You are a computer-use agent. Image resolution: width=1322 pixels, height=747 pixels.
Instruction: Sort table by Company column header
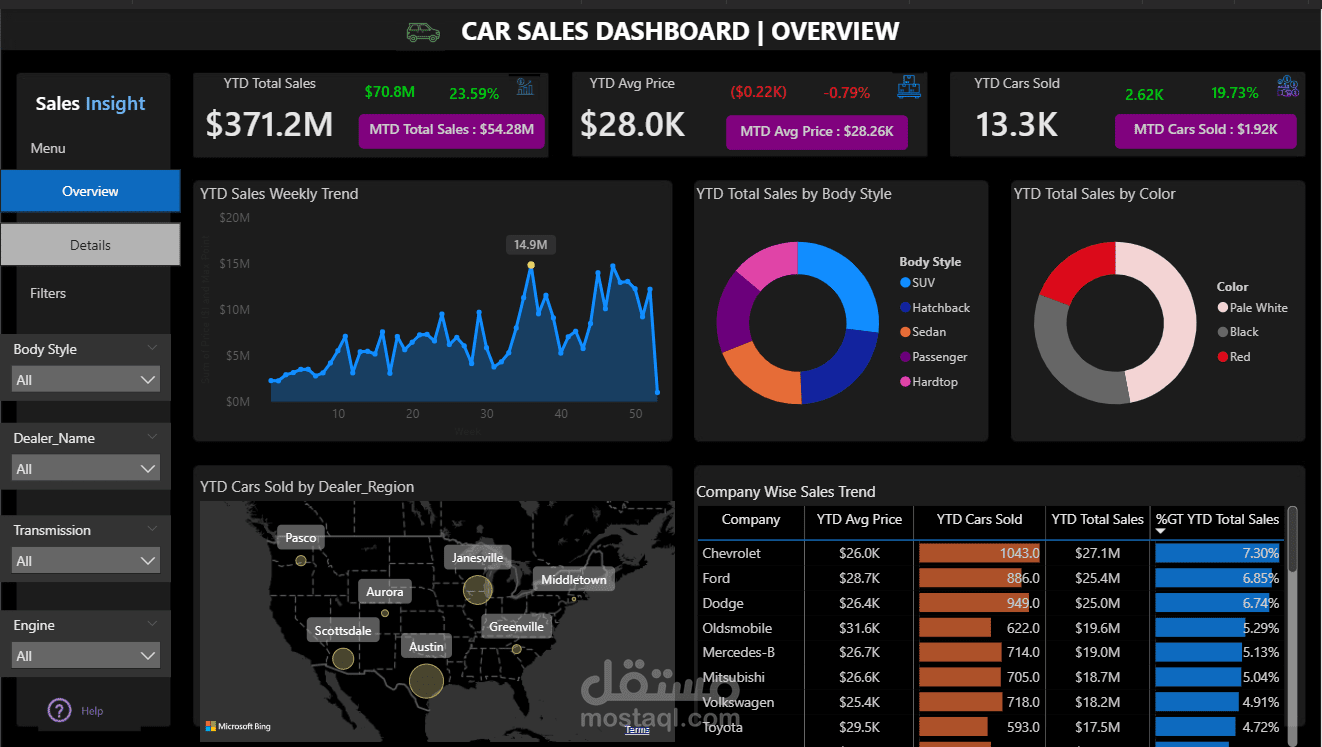click(751, 520)
